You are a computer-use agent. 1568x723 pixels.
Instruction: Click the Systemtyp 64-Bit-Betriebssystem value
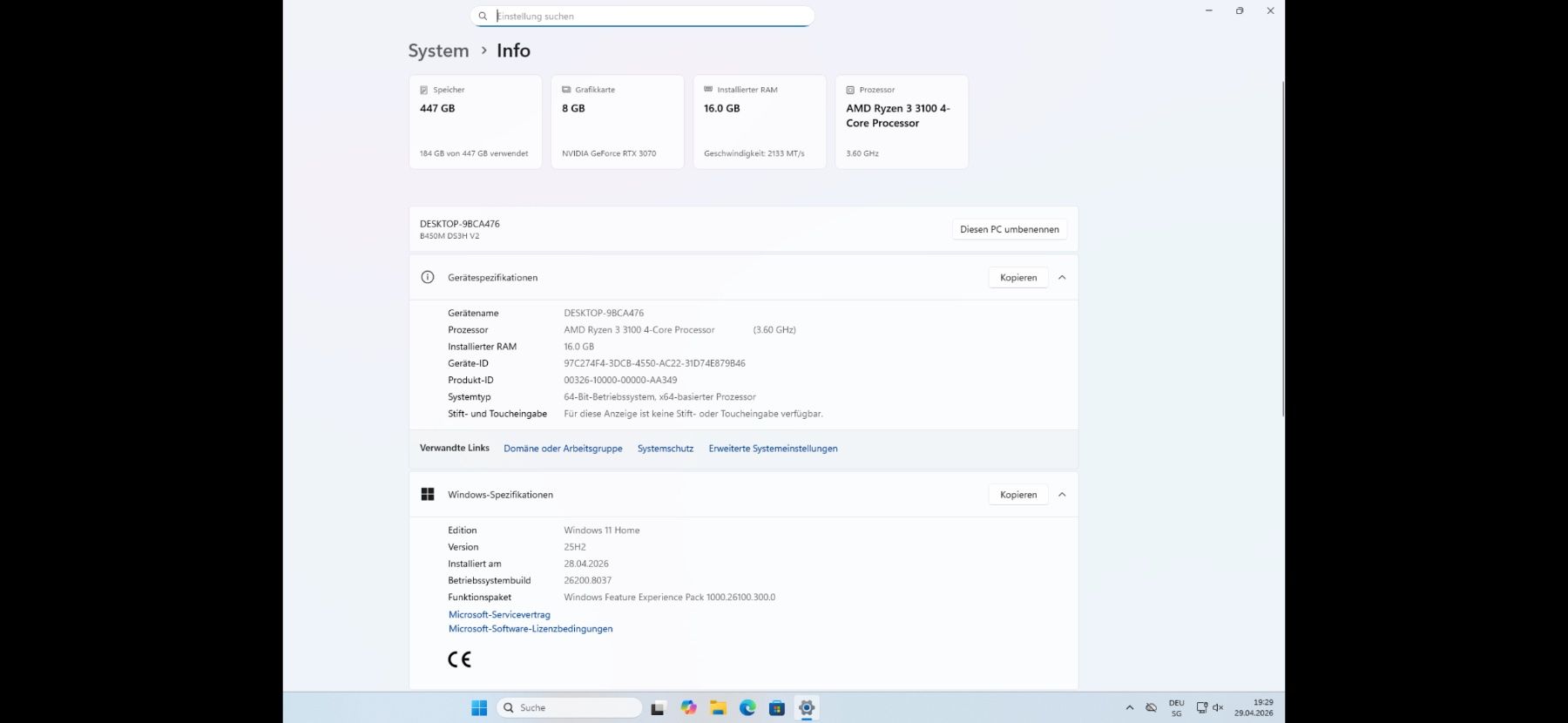point(659,396)
